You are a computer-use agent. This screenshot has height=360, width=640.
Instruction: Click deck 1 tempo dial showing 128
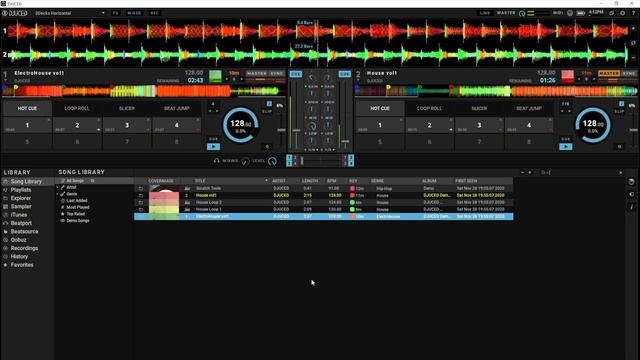240,124
